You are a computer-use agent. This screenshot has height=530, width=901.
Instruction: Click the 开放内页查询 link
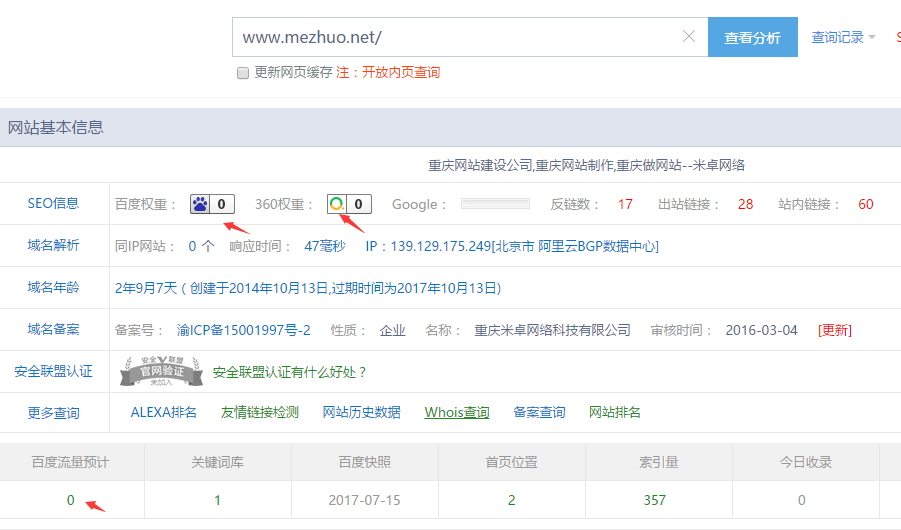point(401,72)
